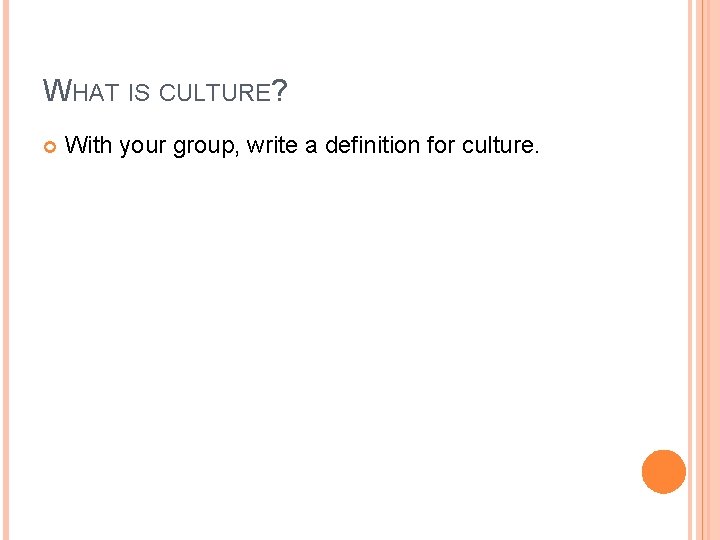The image size is (720, 540).
Task: Click the question mark in the title
Action: [x=280, y=92]
